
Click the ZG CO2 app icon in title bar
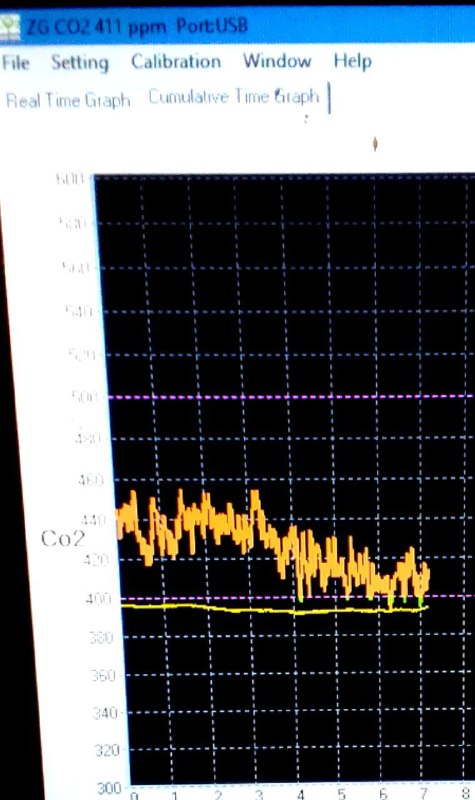[10, 27]
